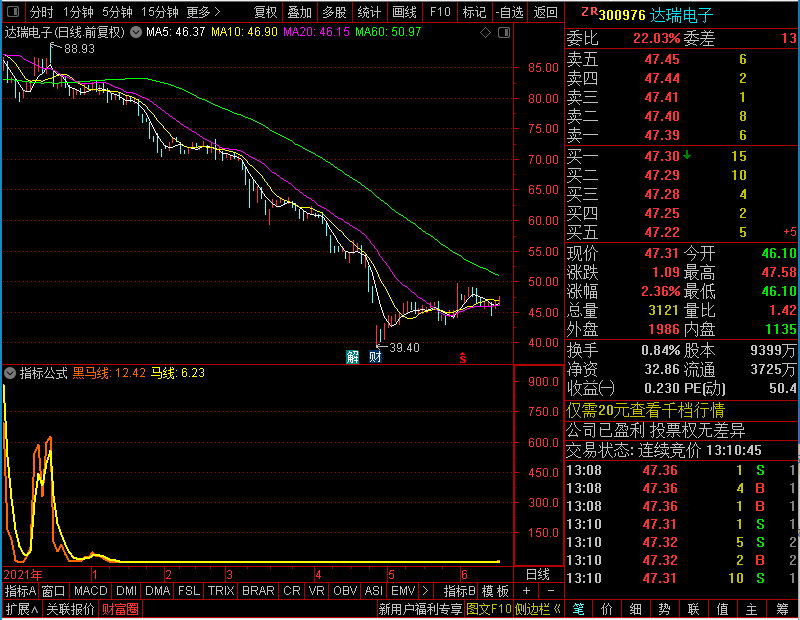Switch indicator to DMA

(157, 591)
